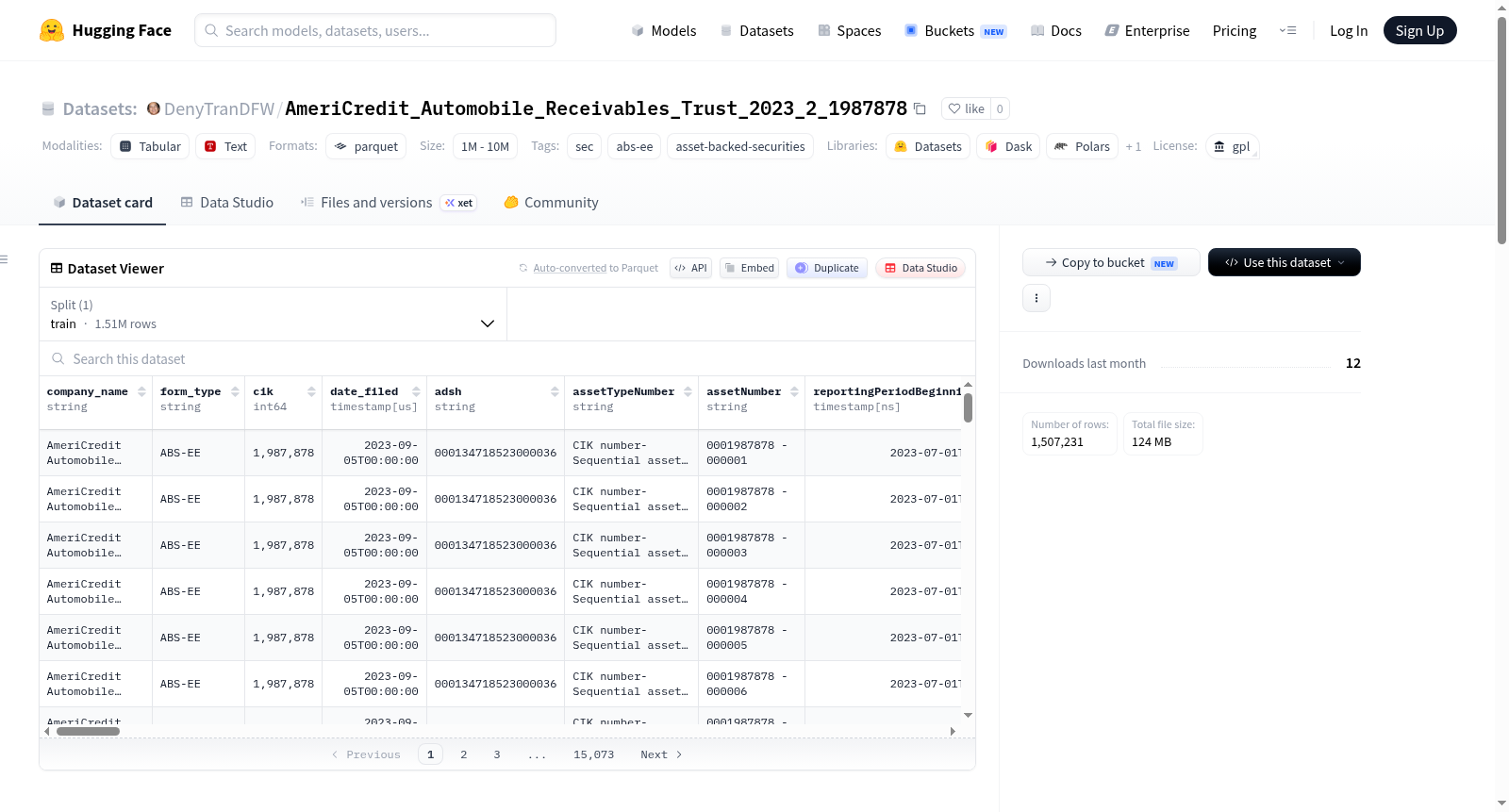Viewport: 1509px width, 812px height.
Task: Click the like count 0
Action: [1000, 108]
